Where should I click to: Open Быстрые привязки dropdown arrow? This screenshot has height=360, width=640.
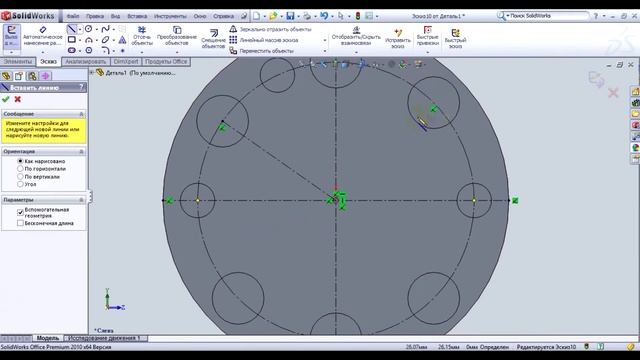(x=427, y=52)
